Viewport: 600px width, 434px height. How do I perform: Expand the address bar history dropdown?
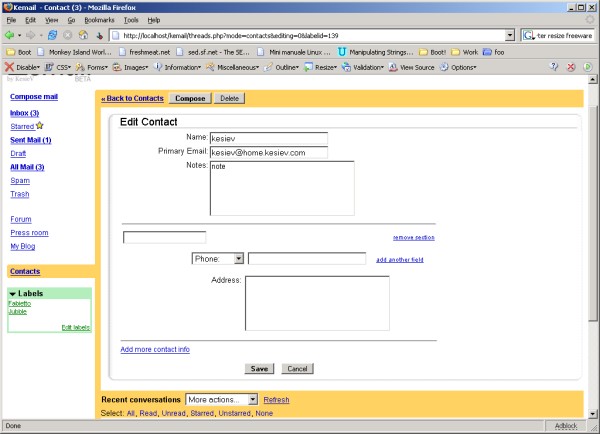coord(510,36)
